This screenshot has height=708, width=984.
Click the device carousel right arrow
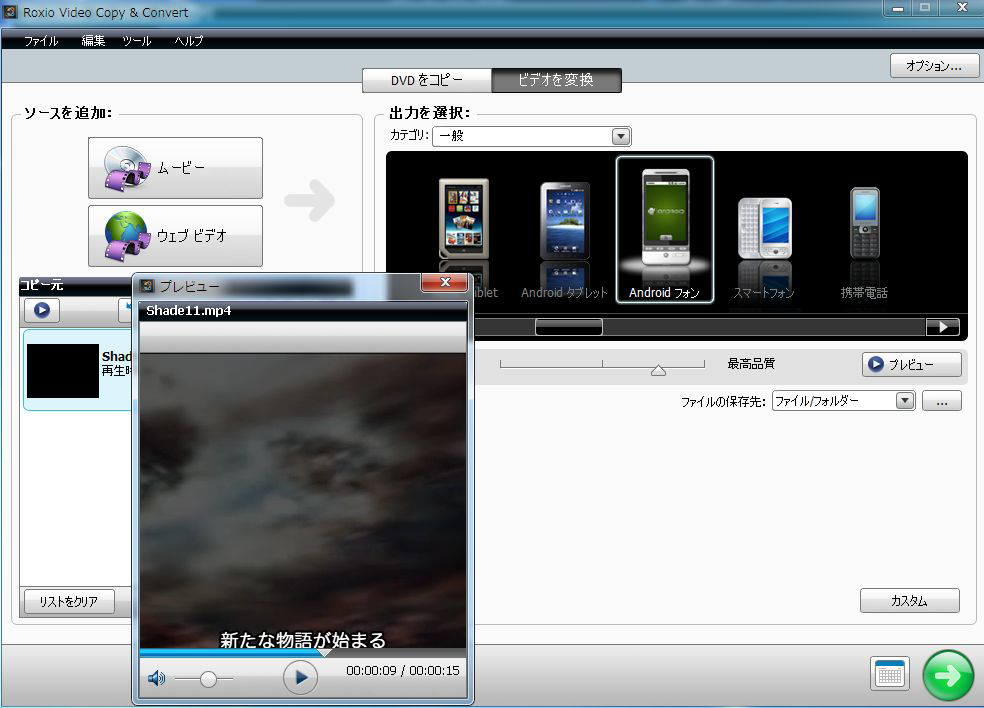(x=943, y=327)
